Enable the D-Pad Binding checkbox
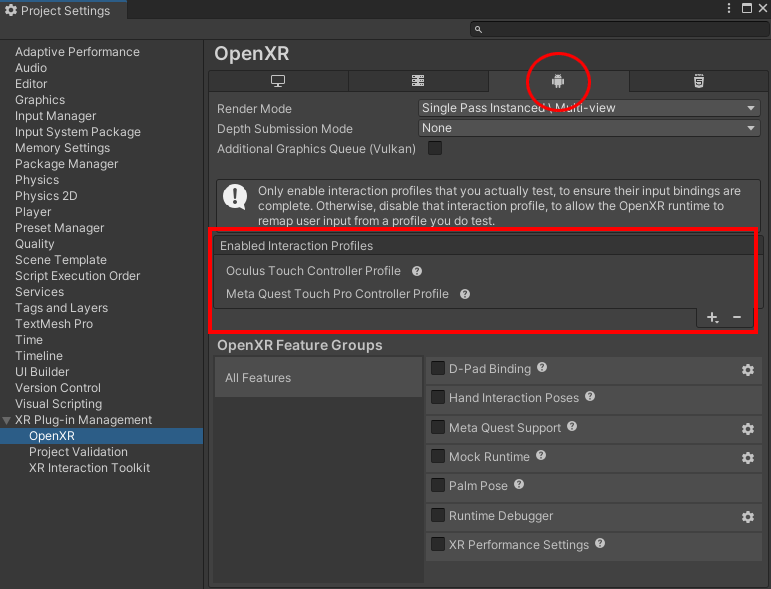The image size is (771, 589). [438, 368]
